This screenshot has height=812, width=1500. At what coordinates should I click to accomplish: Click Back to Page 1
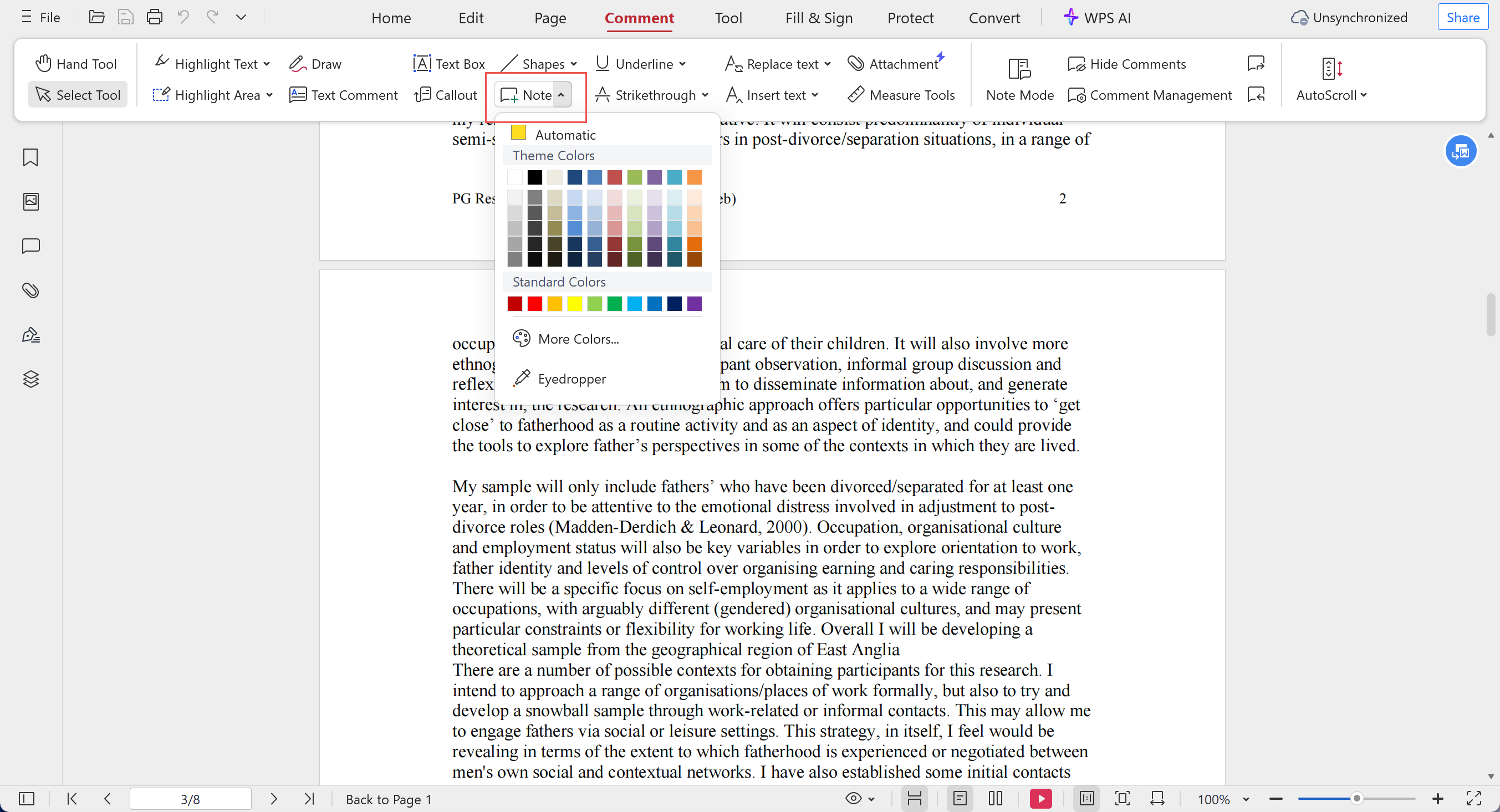click(x=389, y=799)
